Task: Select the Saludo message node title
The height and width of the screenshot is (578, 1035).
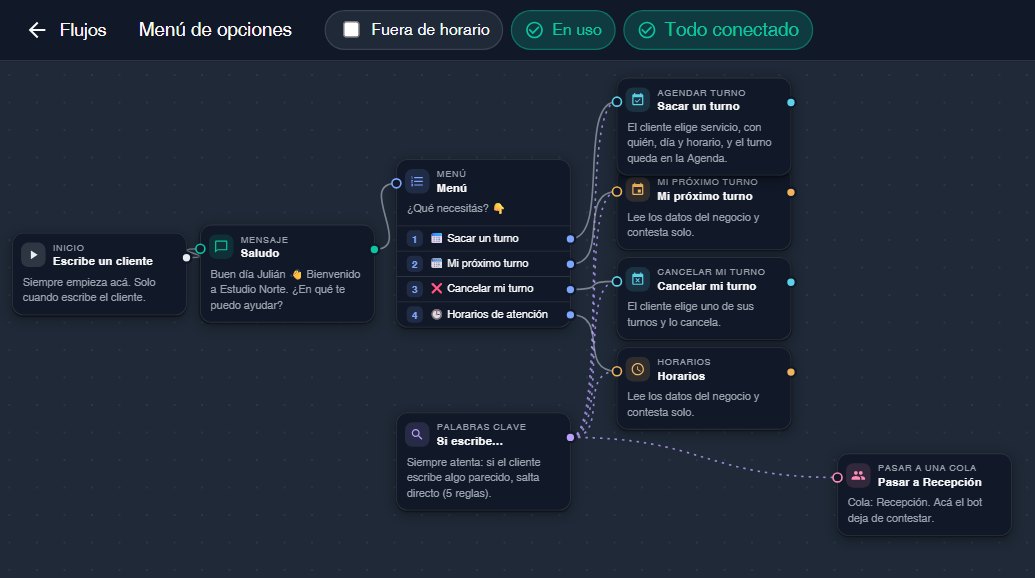Action: (259, 253)
